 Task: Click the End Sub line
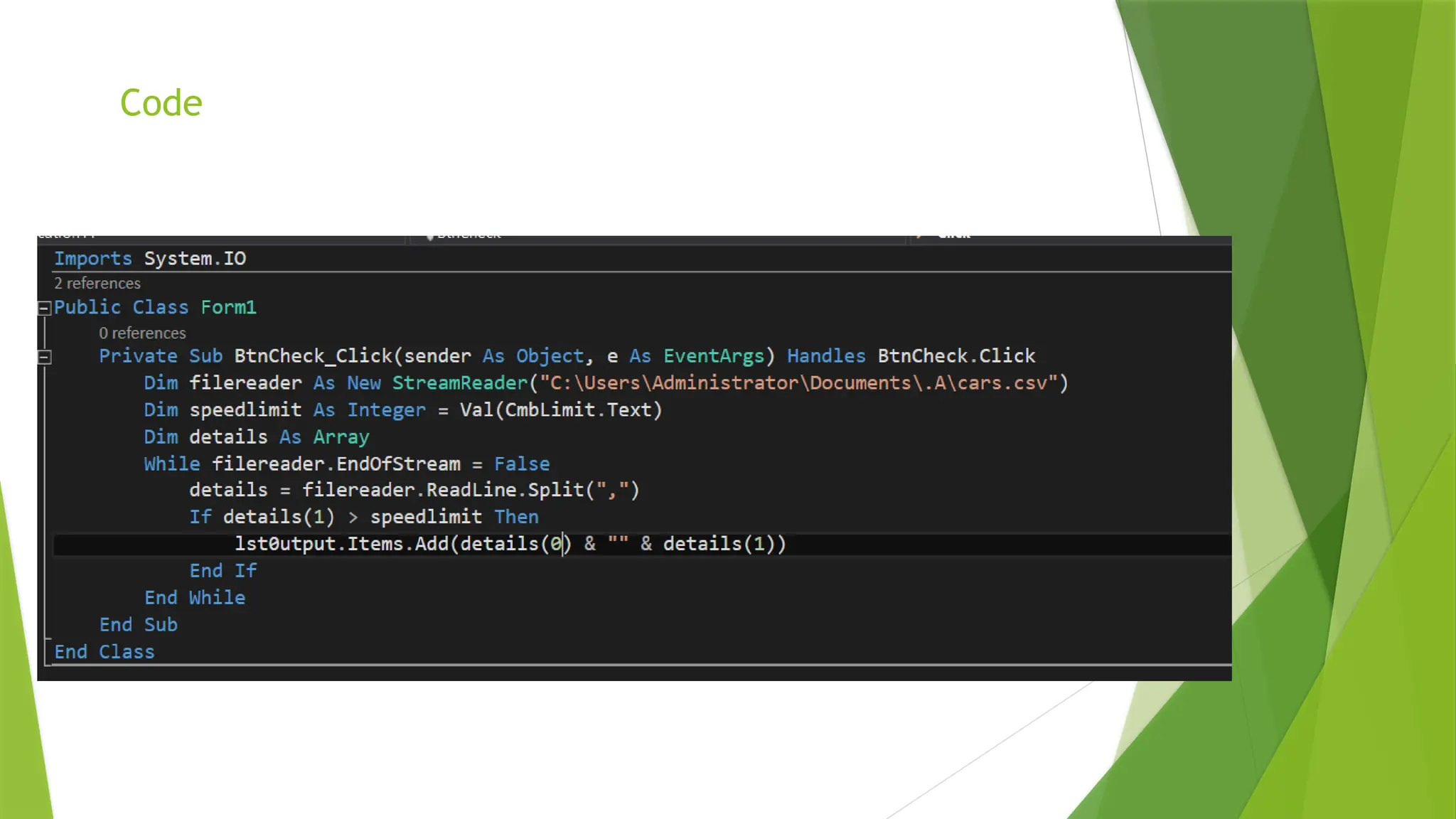139,625
